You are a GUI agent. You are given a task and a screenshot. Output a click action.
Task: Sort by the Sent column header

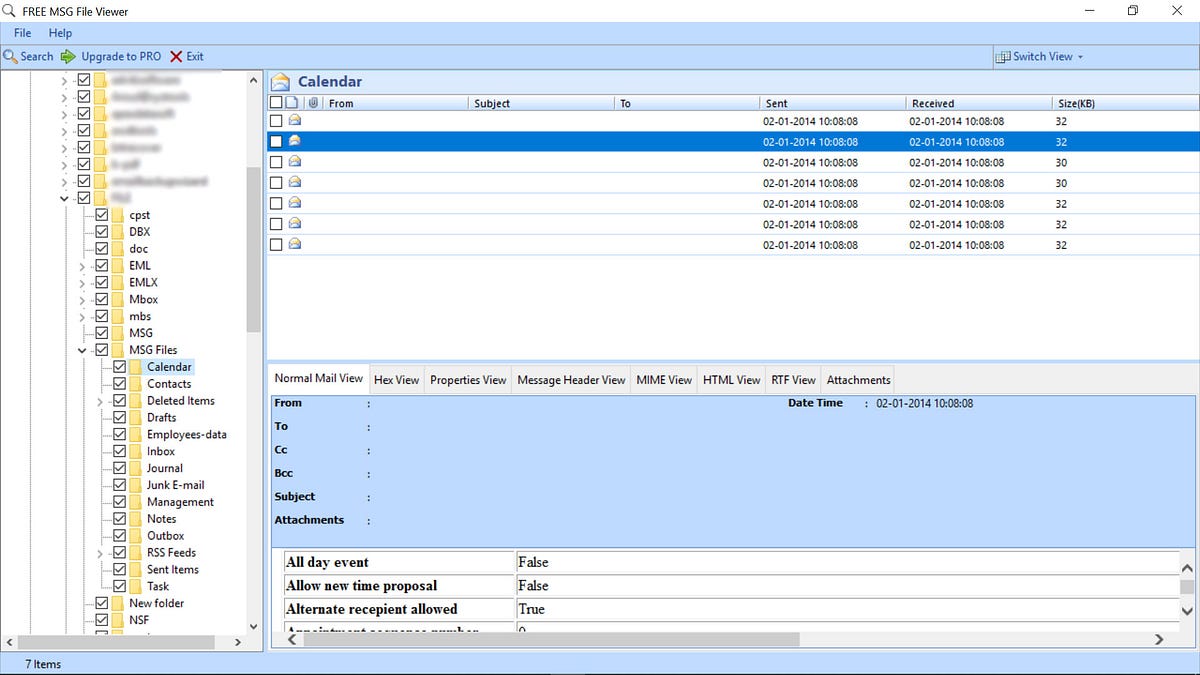pos(833,103)
